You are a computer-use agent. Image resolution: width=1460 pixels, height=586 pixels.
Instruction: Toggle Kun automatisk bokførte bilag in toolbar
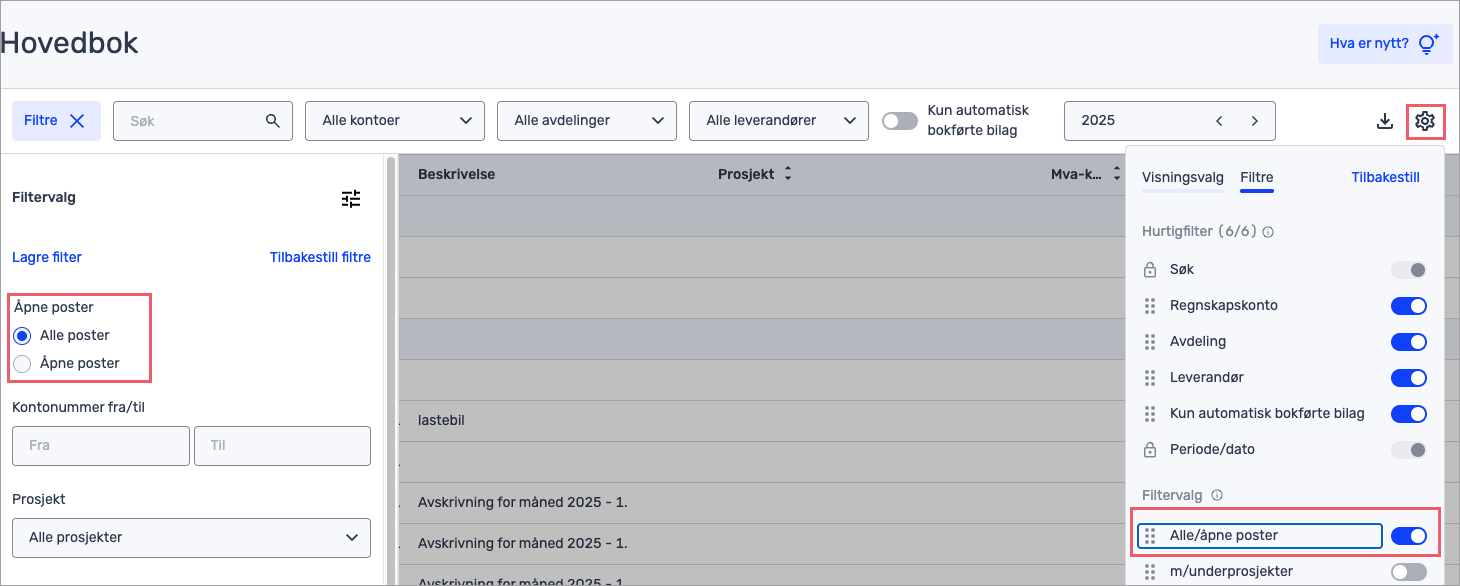[x=899, y=121]
